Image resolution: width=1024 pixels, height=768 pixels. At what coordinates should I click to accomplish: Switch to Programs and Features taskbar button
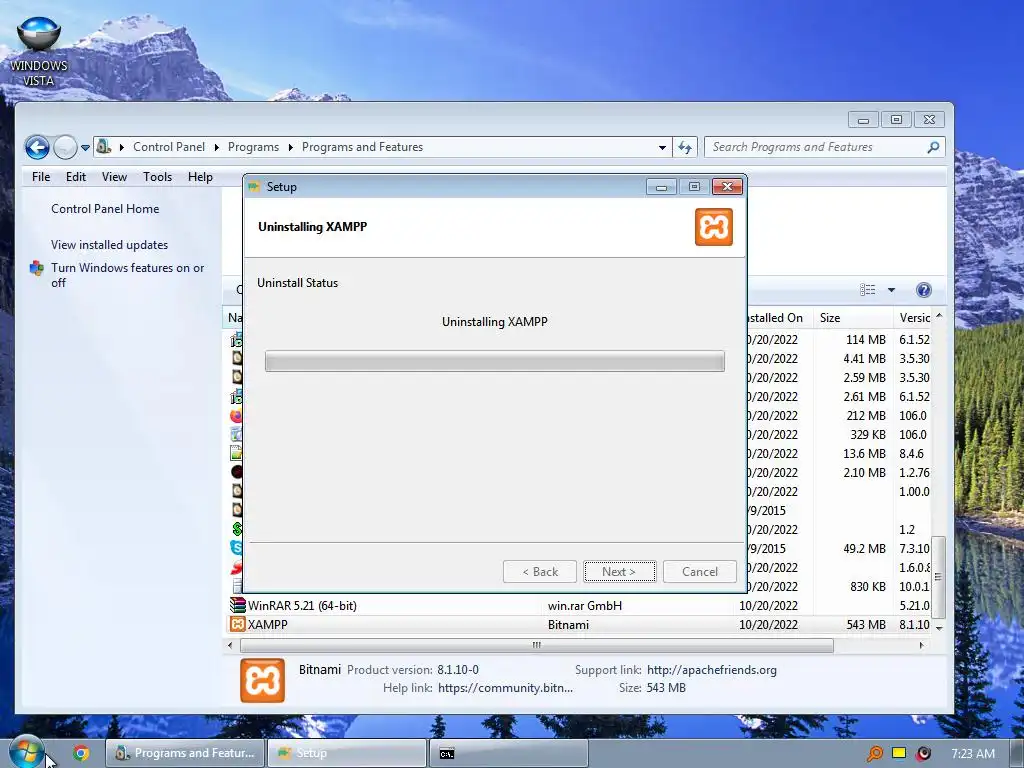[185, 754]
